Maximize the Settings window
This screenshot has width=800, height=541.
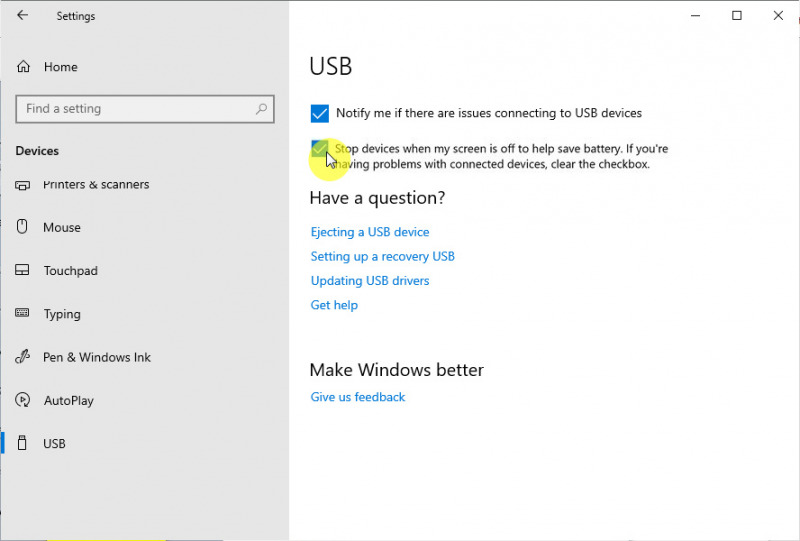point(737,16)
